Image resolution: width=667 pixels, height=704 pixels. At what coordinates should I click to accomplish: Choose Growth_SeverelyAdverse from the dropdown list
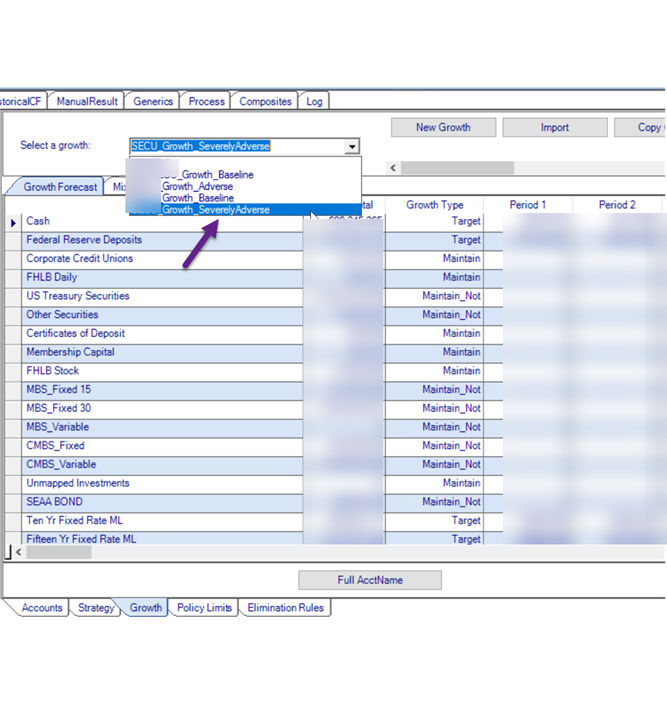tap(215, 210)
